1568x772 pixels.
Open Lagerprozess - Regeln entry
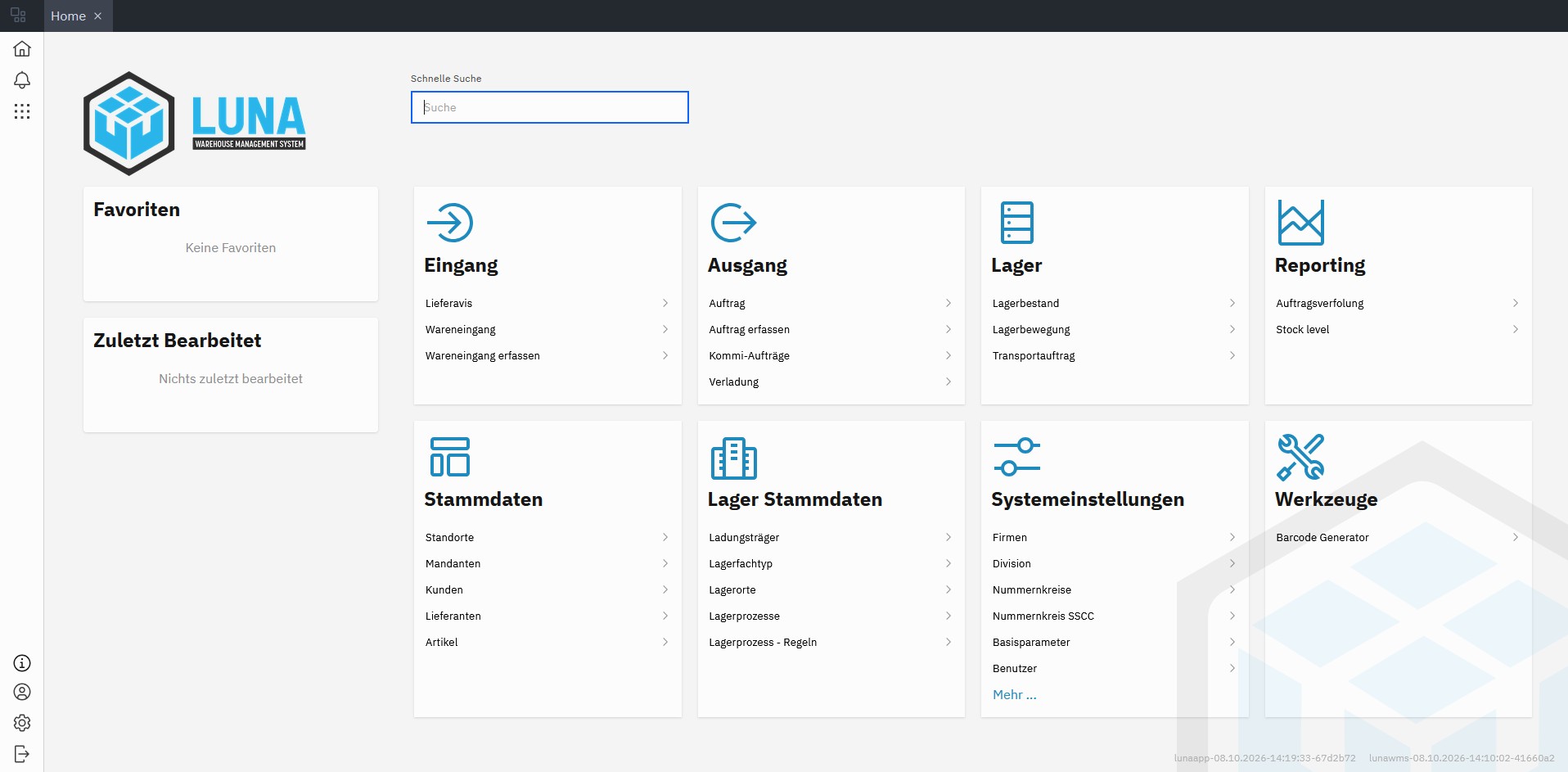pyautogui.click(x=831, y=642)
